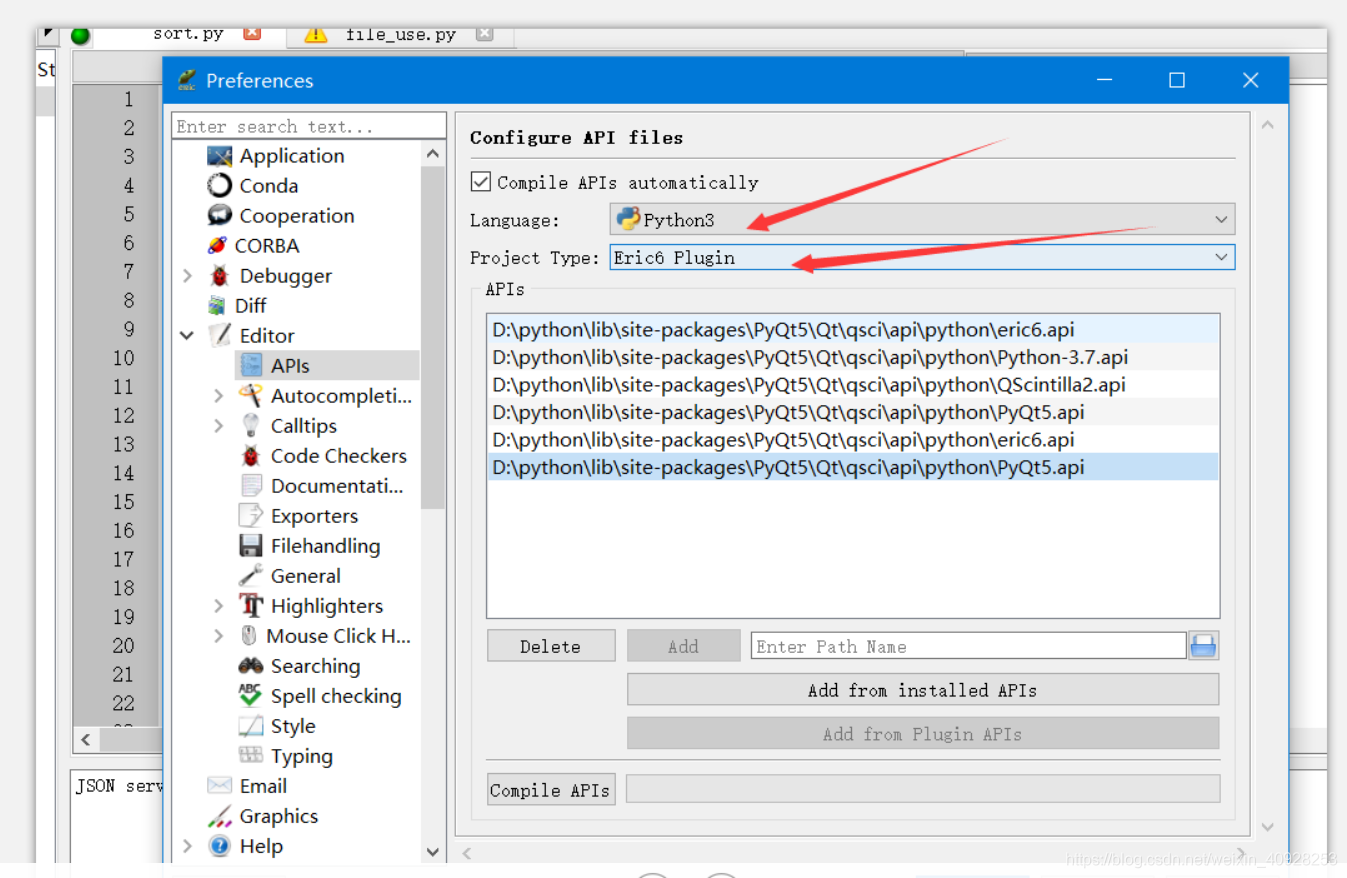Click the editor horizontal scrollbar left arrow
Viewport: 1347px width, 878px height.
point(86,740)
